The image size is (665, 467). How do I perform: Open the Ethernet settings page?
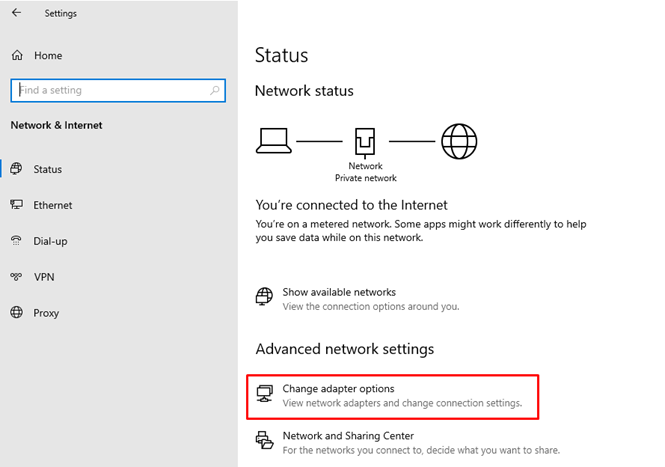point(52,205)
